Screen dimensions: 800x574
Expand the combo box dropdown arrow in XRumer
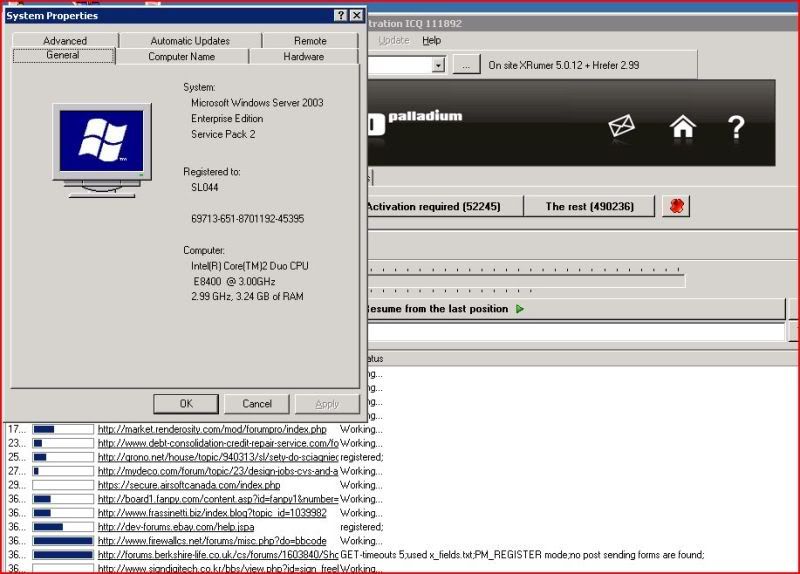coord(438,65)
